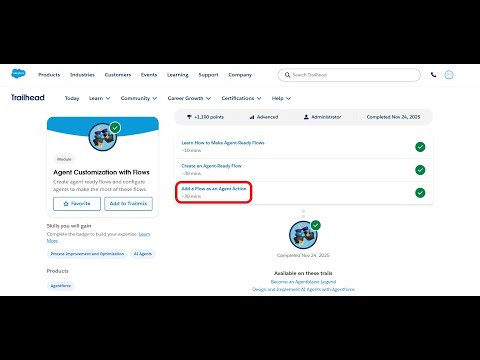Click the completed badge image below the unit list
Image resolution: width=480 pixels, height=360 pixels.
pos(303,235)
